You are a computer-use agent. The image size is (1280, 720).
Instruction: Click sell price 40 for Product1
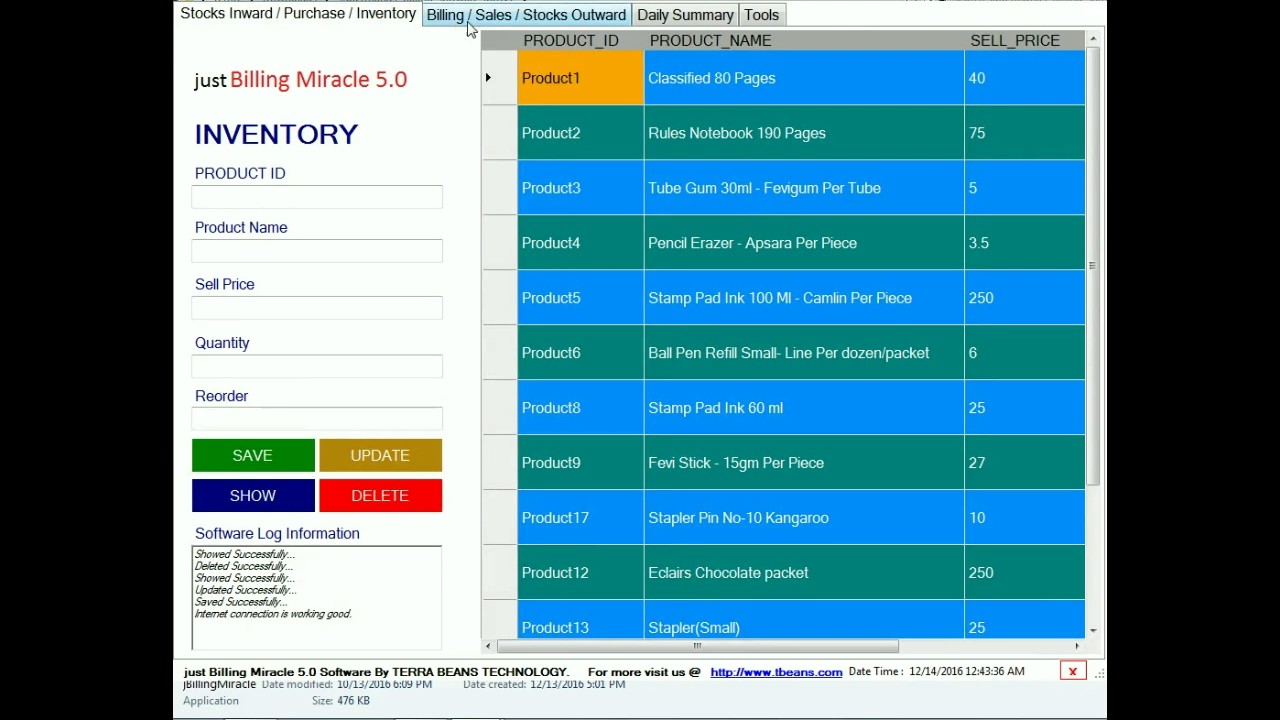1025,78
